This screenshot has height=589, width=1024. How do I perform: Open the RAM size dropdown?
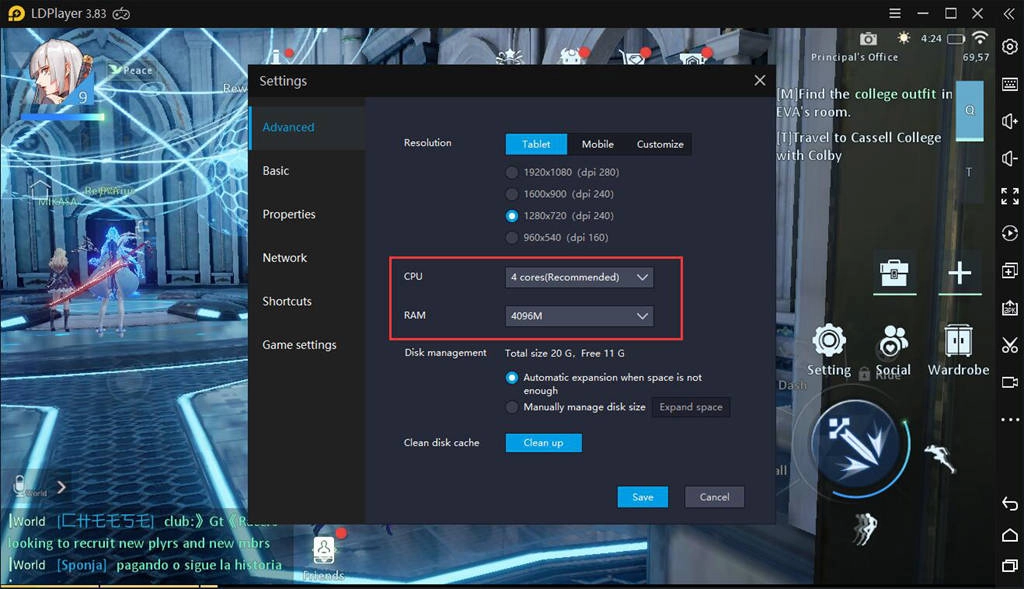(579, 315)
